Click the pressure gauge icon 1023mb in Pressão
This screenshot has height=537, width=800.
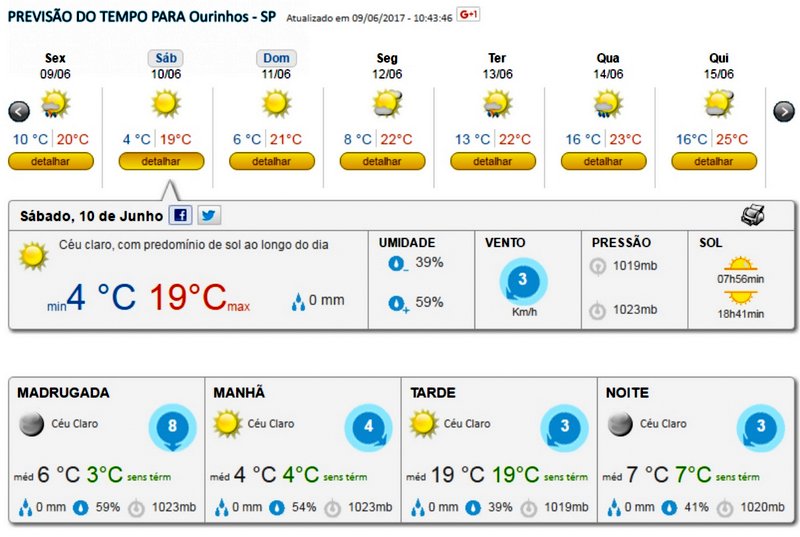tap(597, 310)
